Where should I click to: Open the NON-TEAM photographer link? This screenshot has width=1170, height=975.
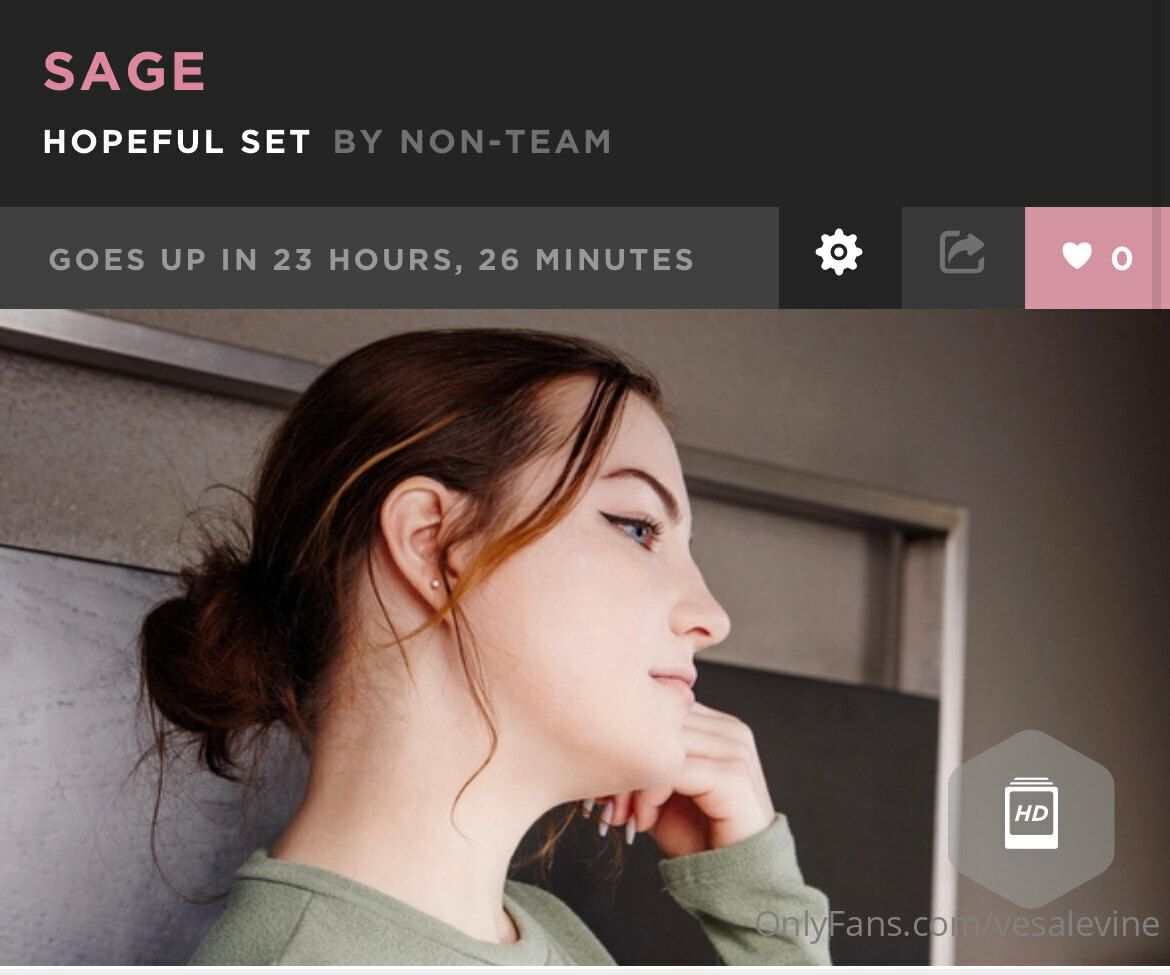coord(506,142)
